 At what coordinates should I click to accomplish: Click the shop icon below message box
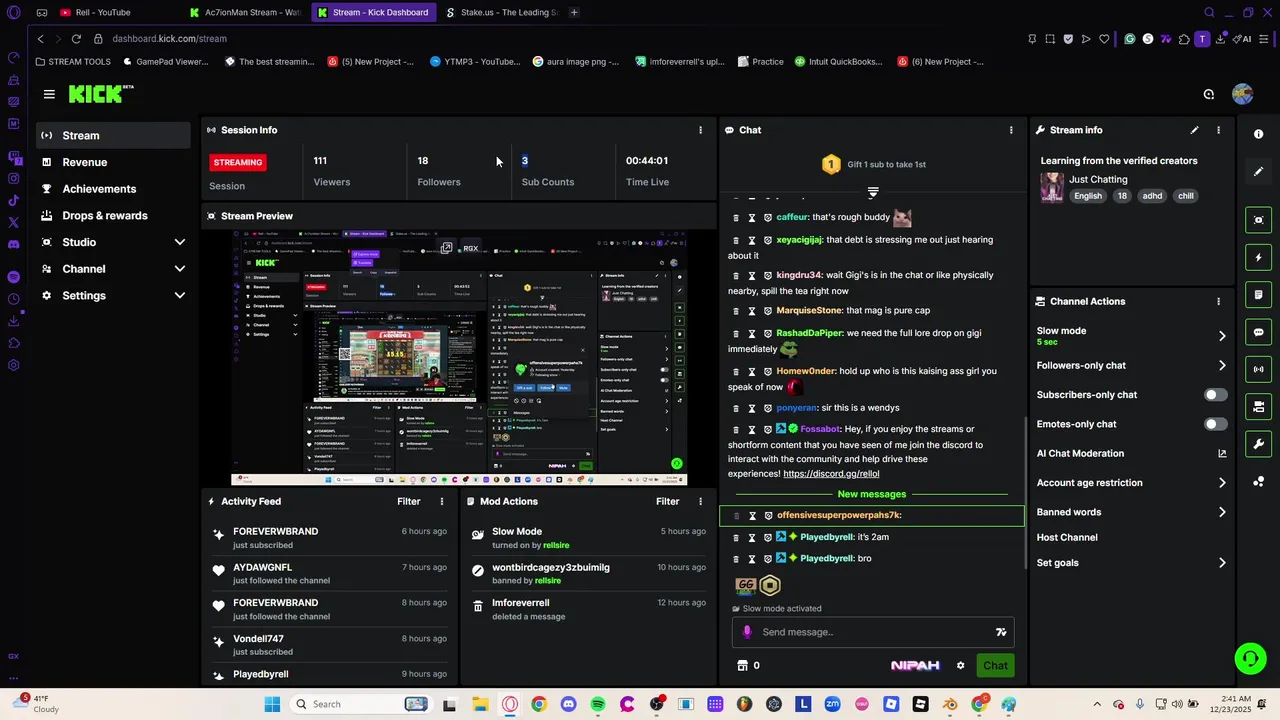click(742, 665)
